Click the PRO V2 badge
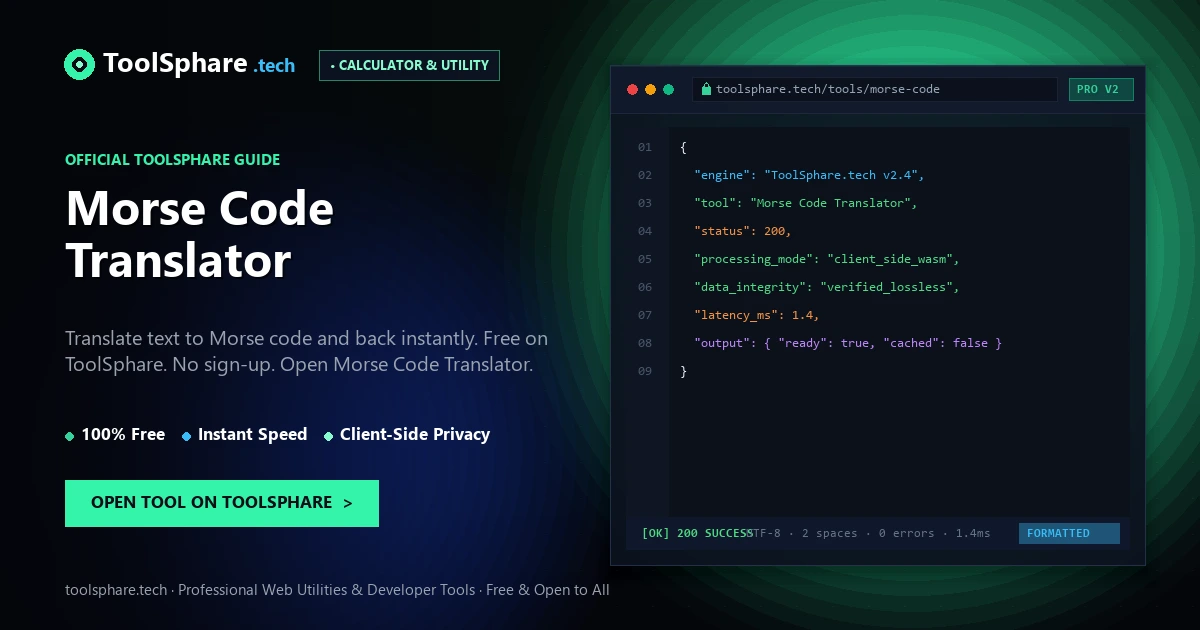Viewport: 1200px width, 630px height. click(1100, 89)
